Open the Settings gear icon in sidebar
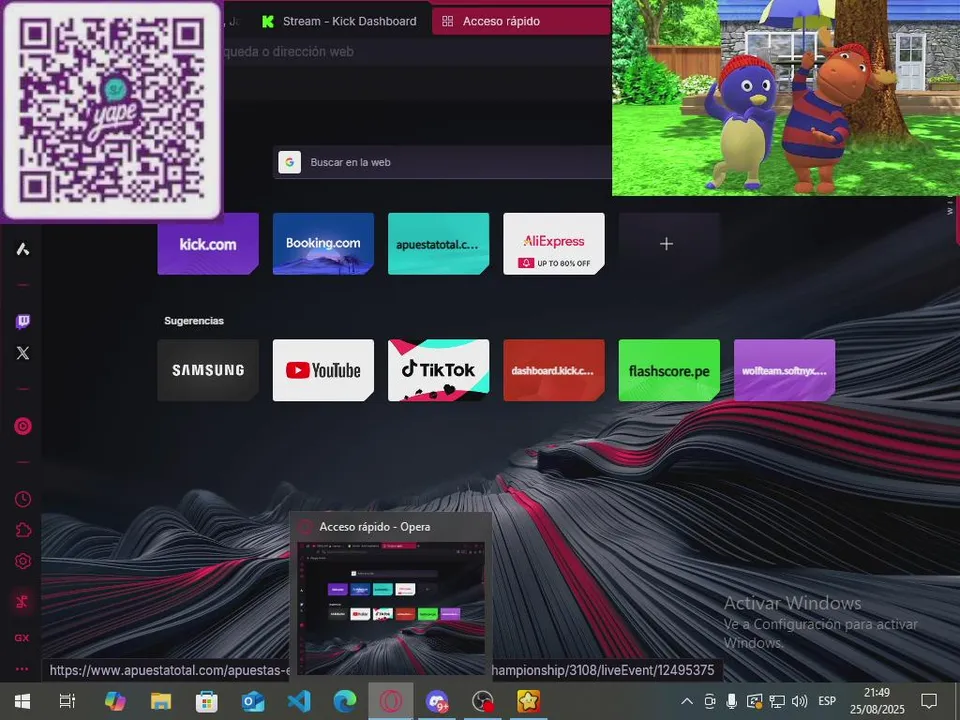The image size is (960, 720). tap(23, 561)
